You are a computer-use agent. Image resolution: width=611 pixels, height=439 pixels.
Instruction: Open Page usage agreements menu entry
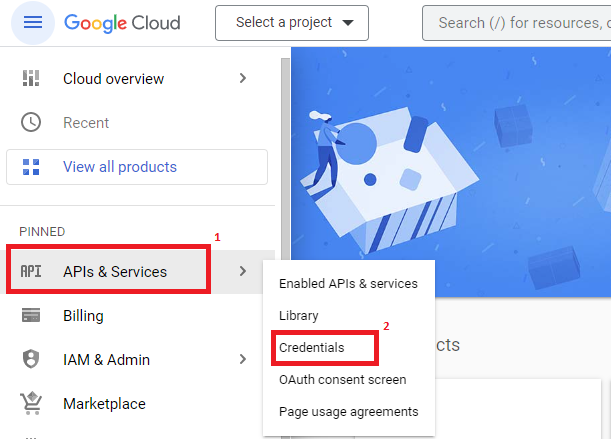(348, 411)
